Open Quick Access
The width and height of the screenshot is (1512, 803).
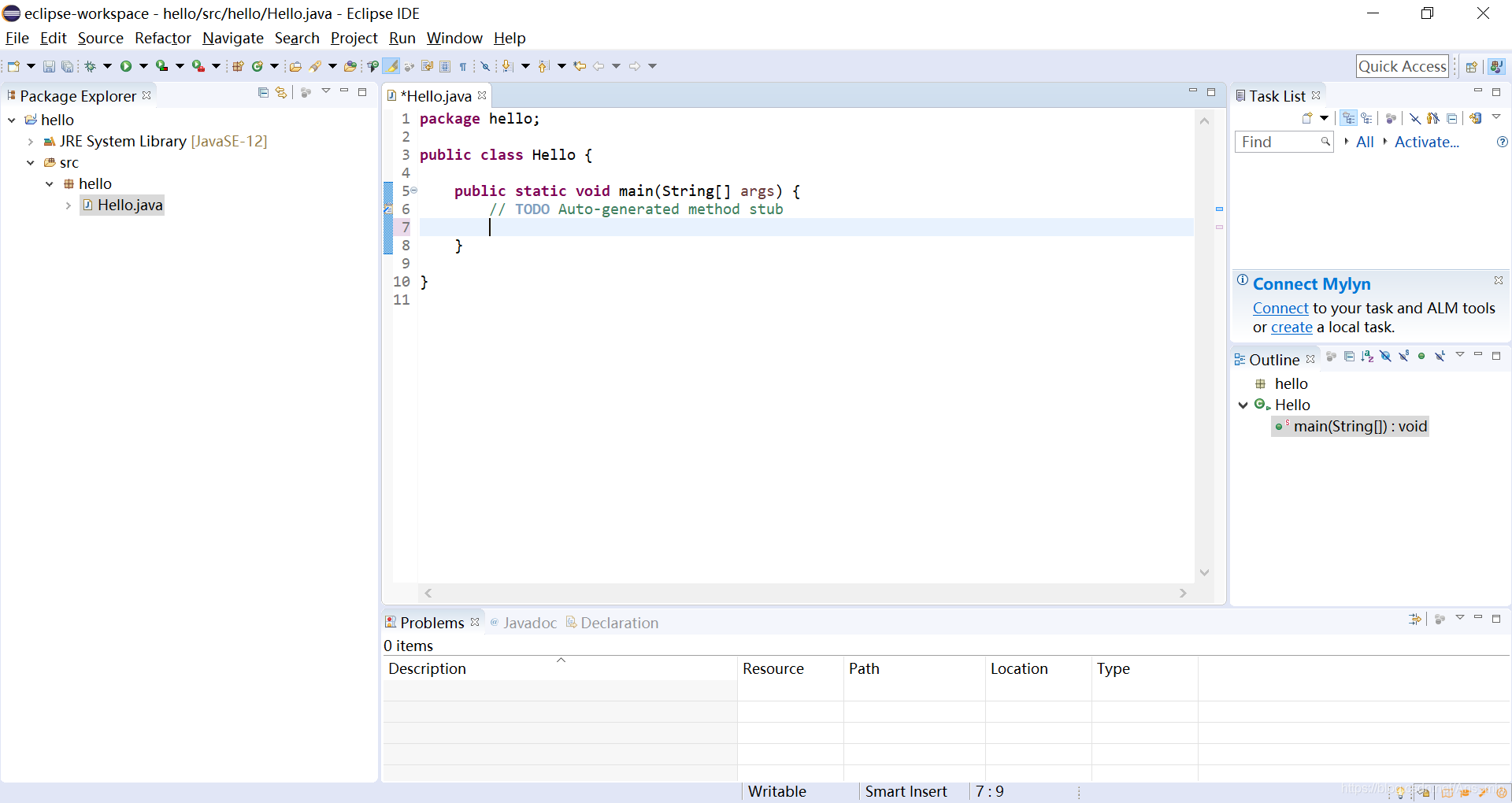tap(1403, 65)
